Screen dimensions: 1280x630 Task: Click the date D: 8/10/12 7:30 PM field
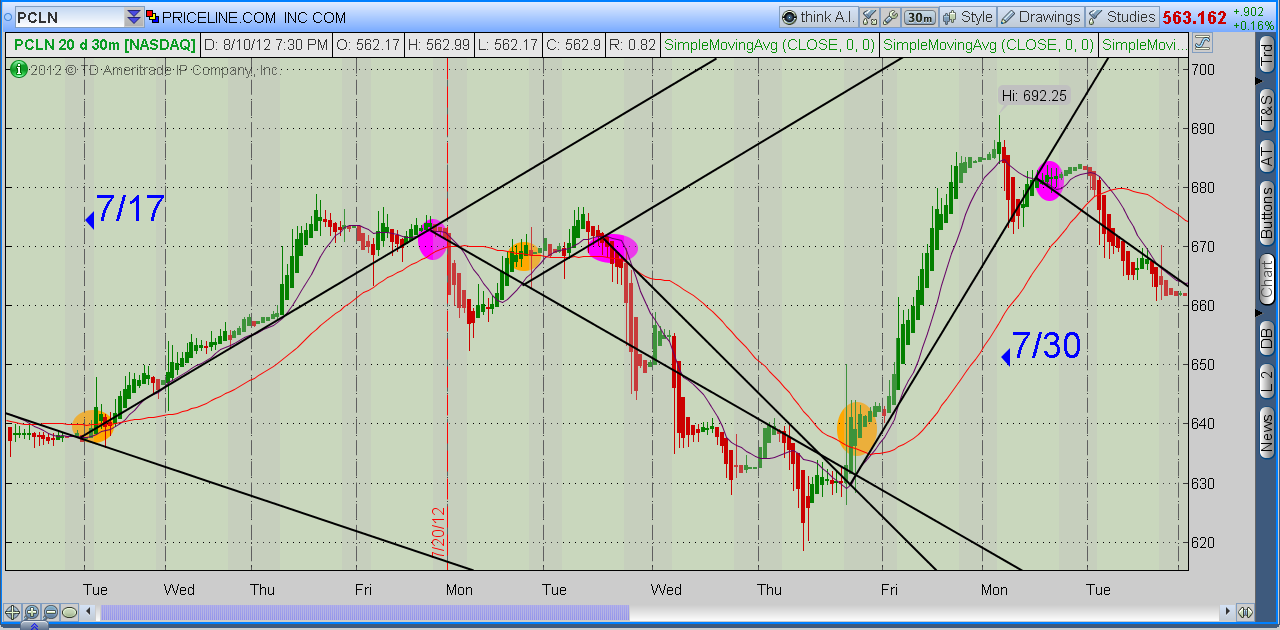(267, 44)
